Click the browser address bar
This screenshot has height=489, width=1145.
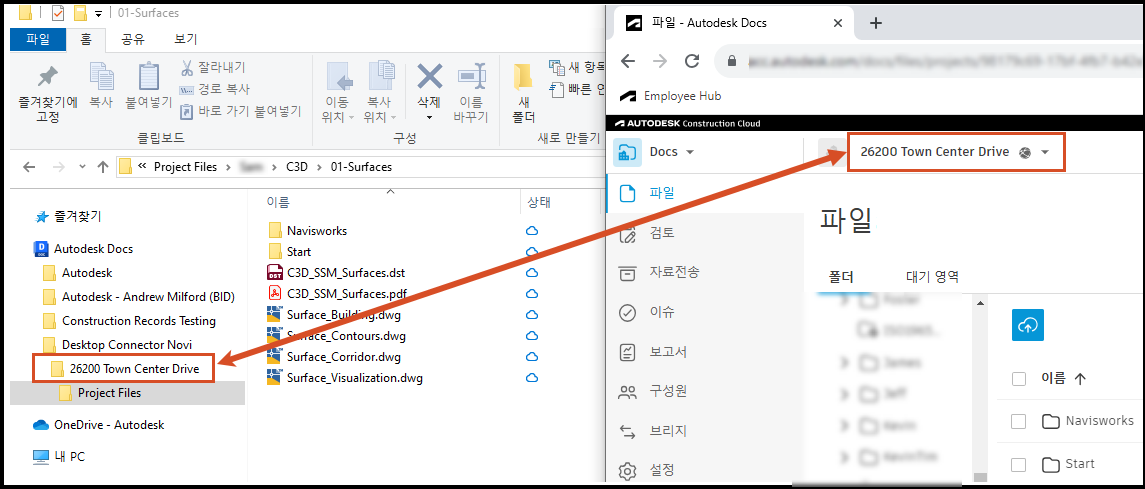931,61
